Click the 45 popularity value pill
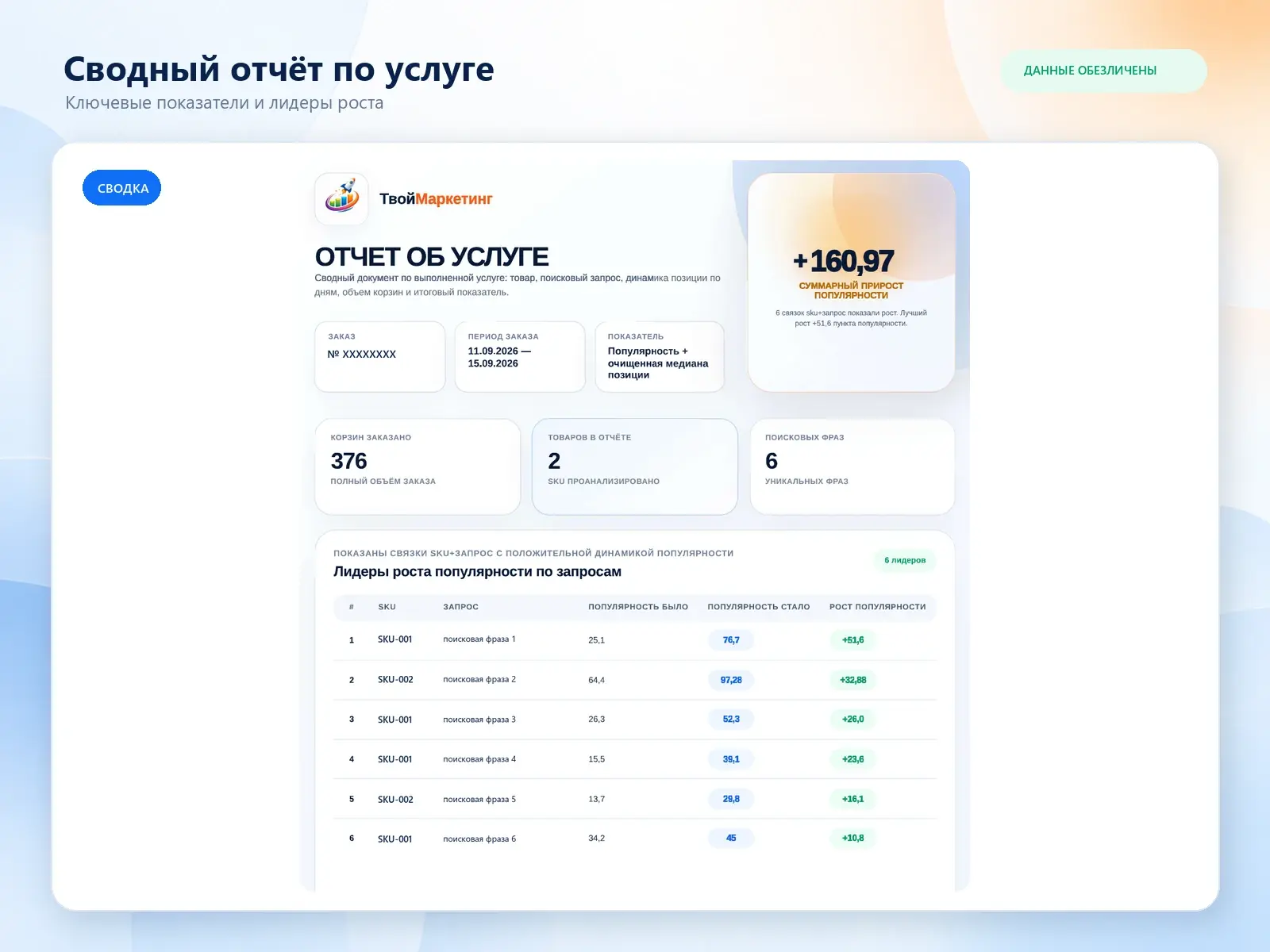The image size is (1270, 952). click(731, 839)
